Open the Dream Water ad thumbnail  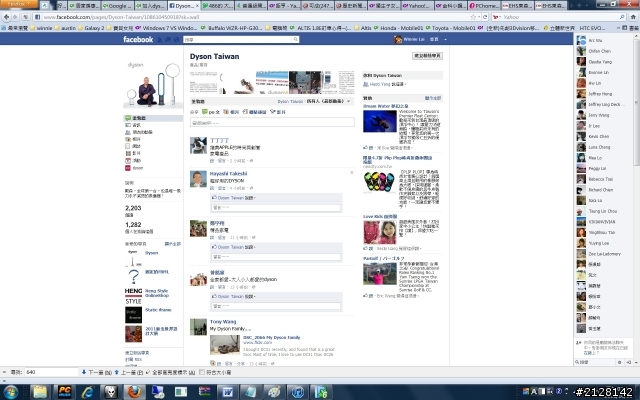[x=380, y=122]
